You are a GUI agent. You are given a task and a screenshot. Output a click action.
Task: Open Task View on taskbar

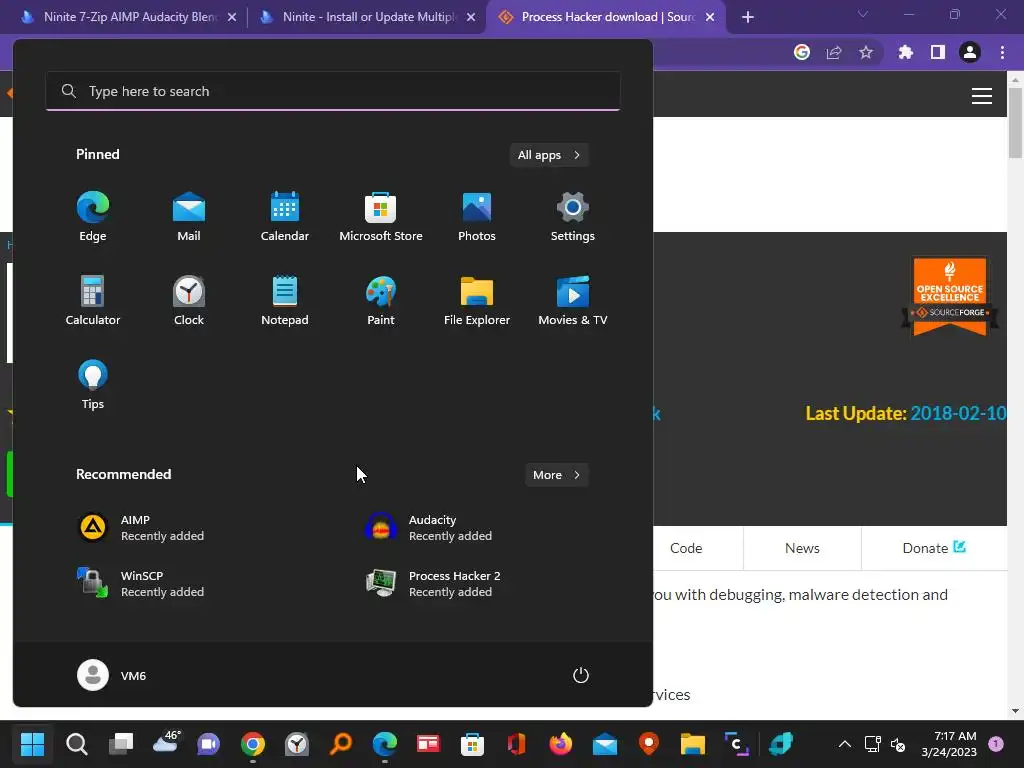click(121, 743)
